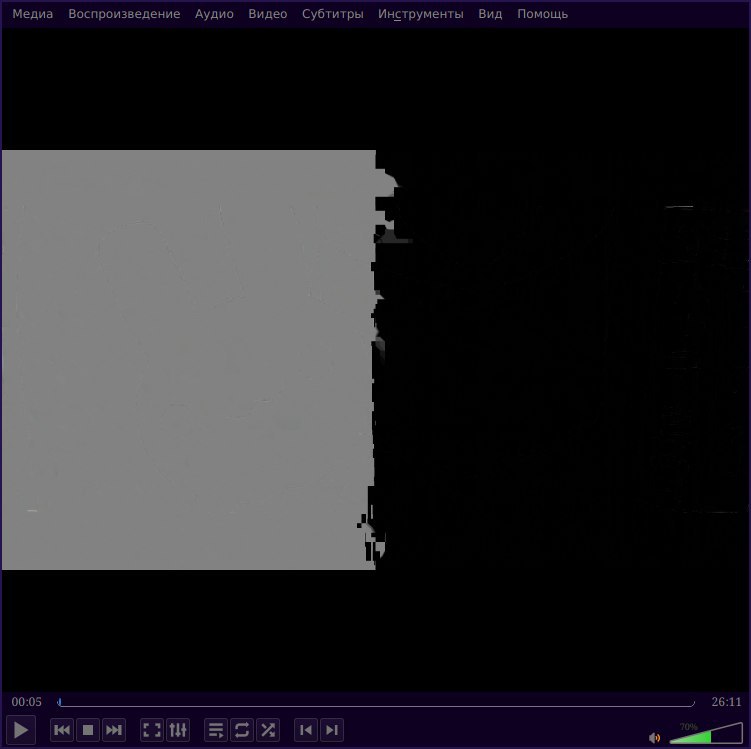Set volume on the green volume slider
This screenshot has height=749, width=751.
[x=706, y=734]
